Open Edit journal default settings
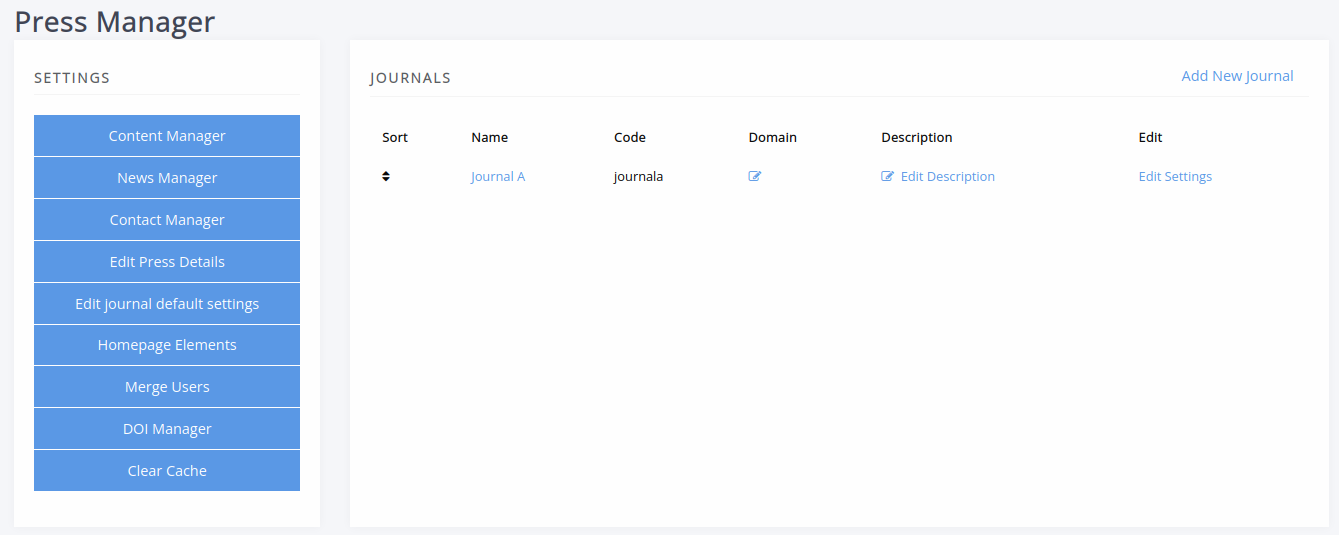 point(167,304)
